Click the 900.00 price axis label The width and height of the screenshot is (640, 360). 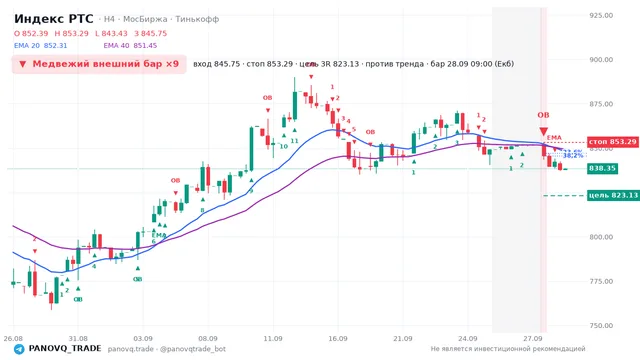pyautogui.click(x=601, y=60)
